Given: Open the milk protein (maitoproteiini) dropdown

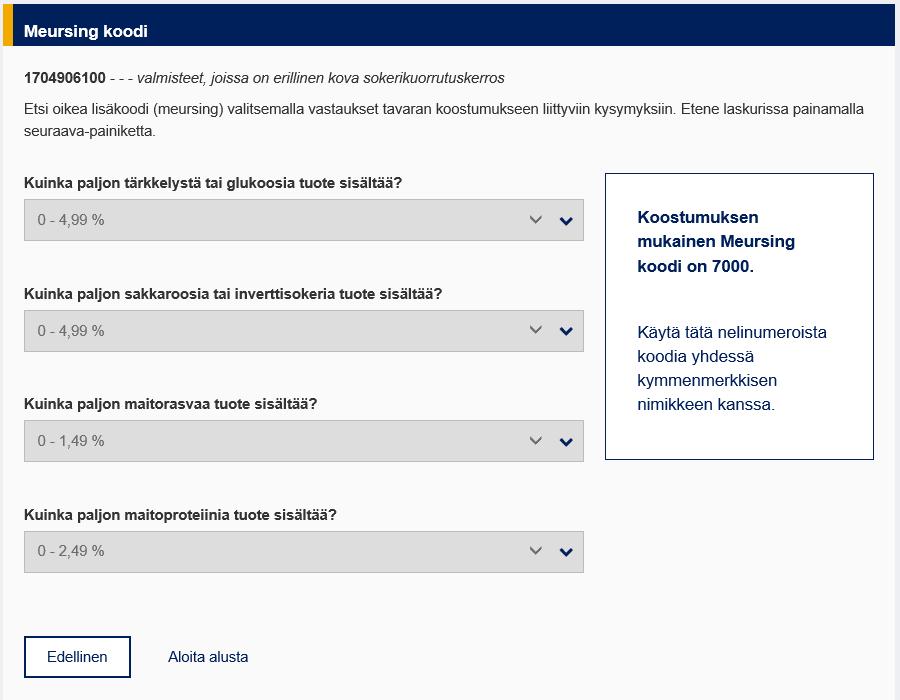Looking at the screenshot, I should (304, 552).
